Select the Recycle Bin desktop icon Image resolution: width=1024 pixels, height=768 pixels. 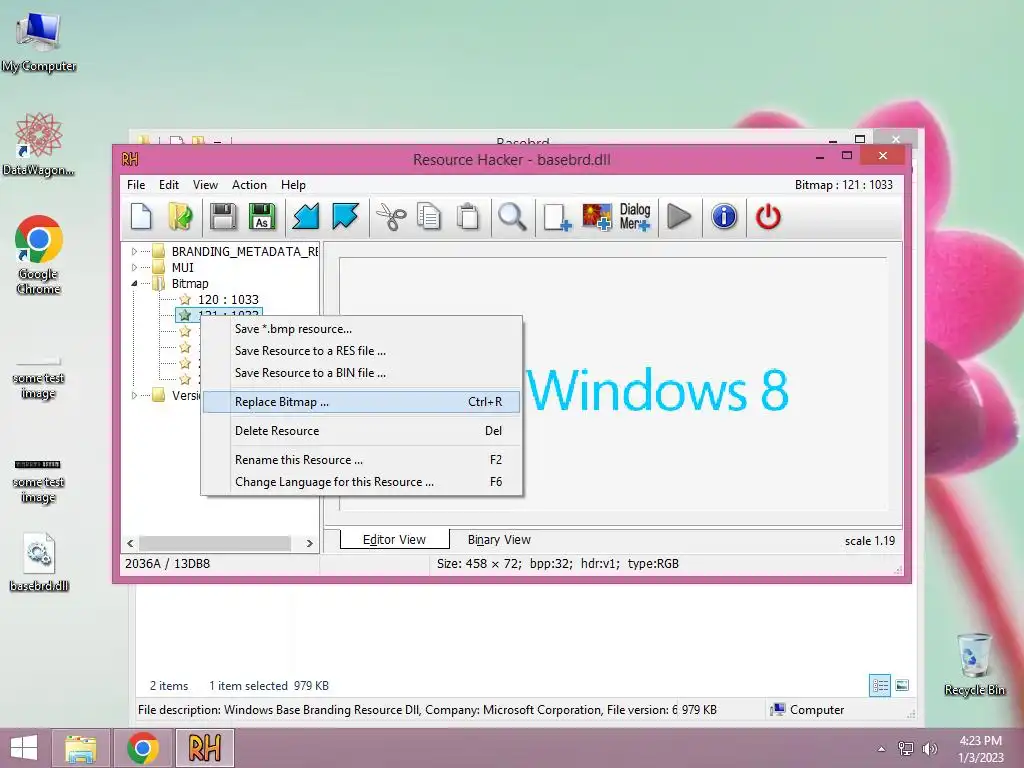click(x=974, y=665)
